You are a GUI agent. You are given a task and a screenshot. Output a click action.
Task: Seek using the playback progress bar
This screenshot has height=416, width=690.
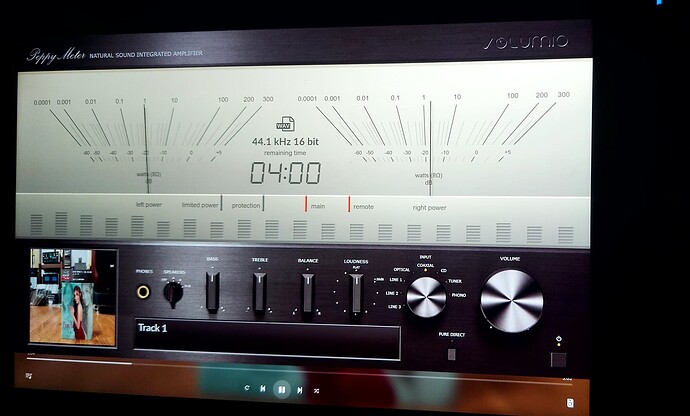(299, 371)
